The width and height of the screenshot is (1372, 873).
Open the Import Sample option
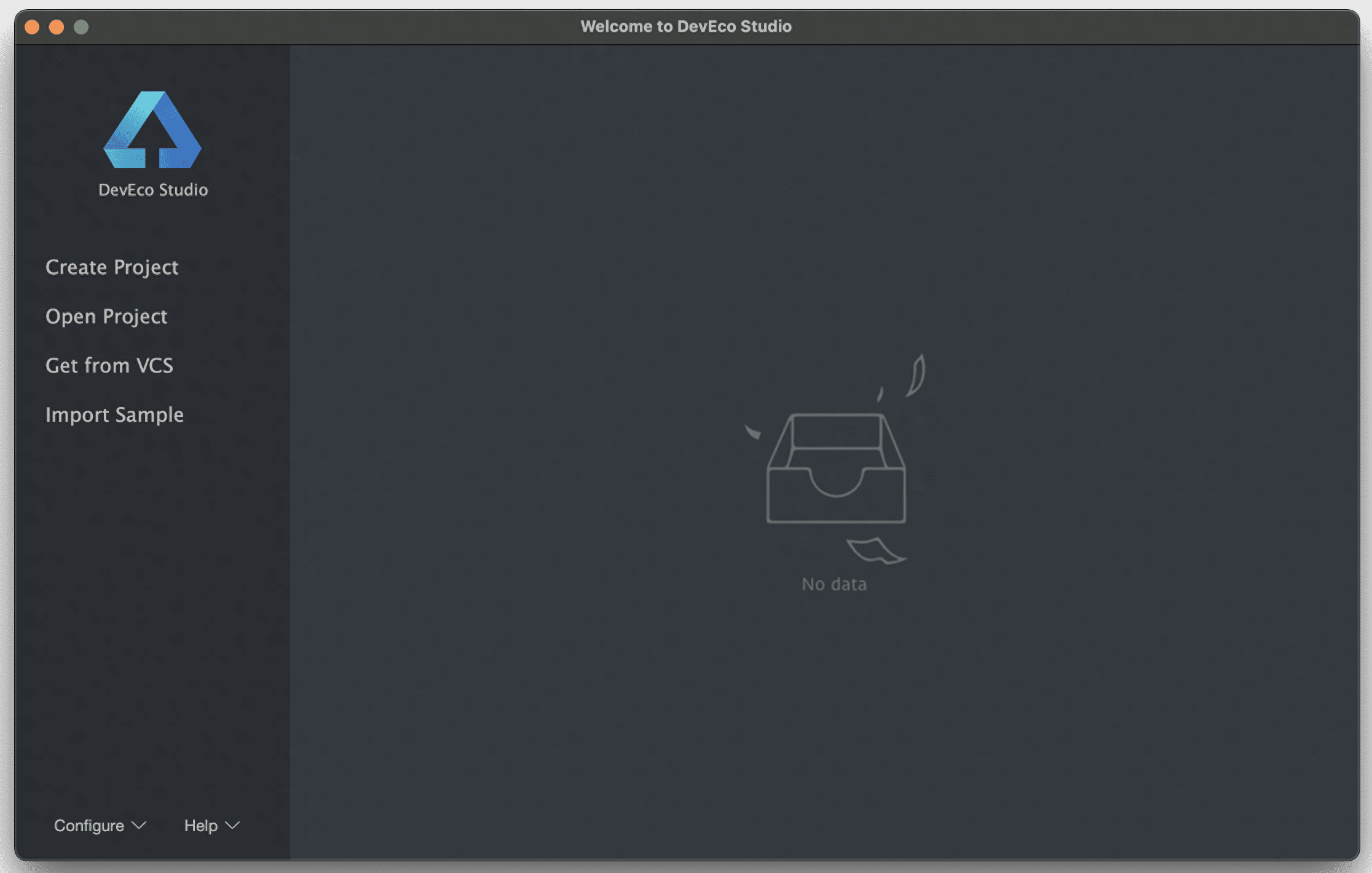(114, 415)
